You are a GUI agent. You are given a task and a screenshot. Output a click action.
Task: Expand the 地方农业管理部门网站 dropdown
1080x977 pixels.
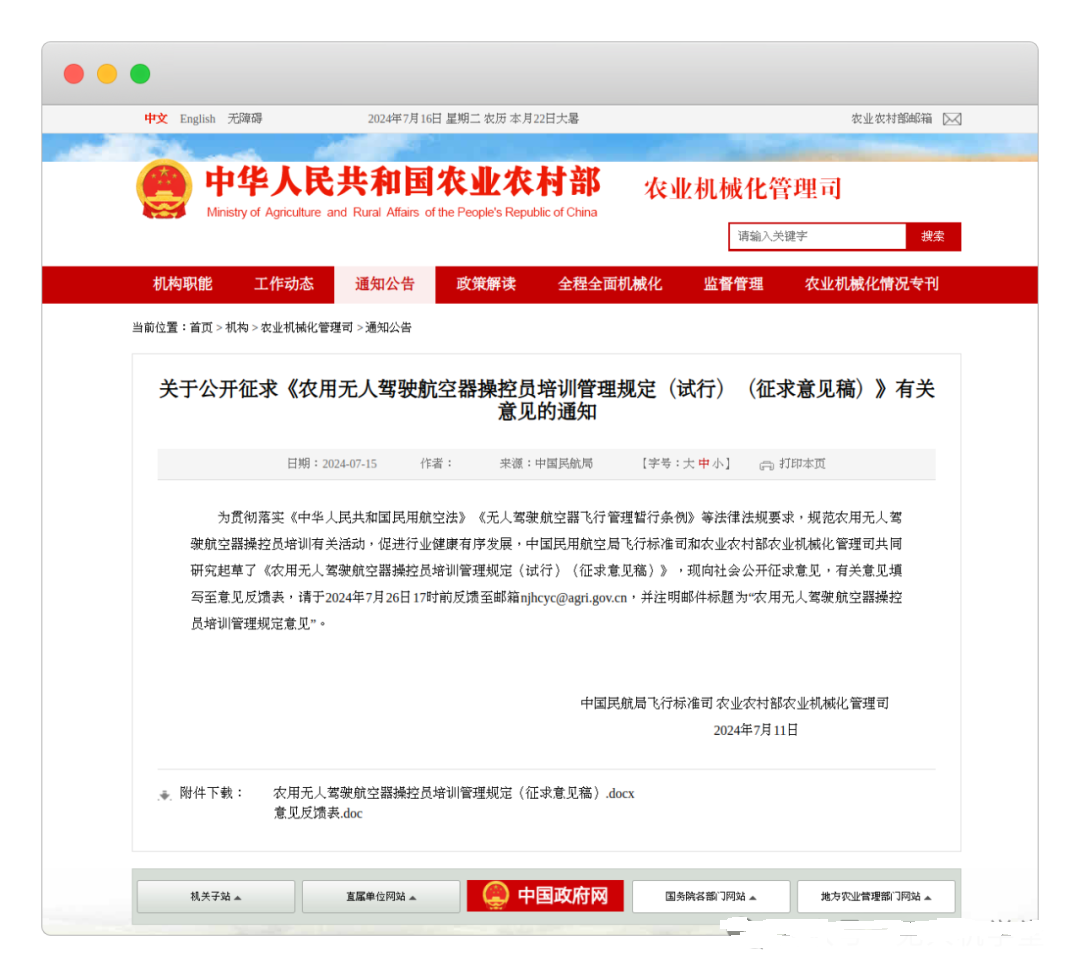875,895
